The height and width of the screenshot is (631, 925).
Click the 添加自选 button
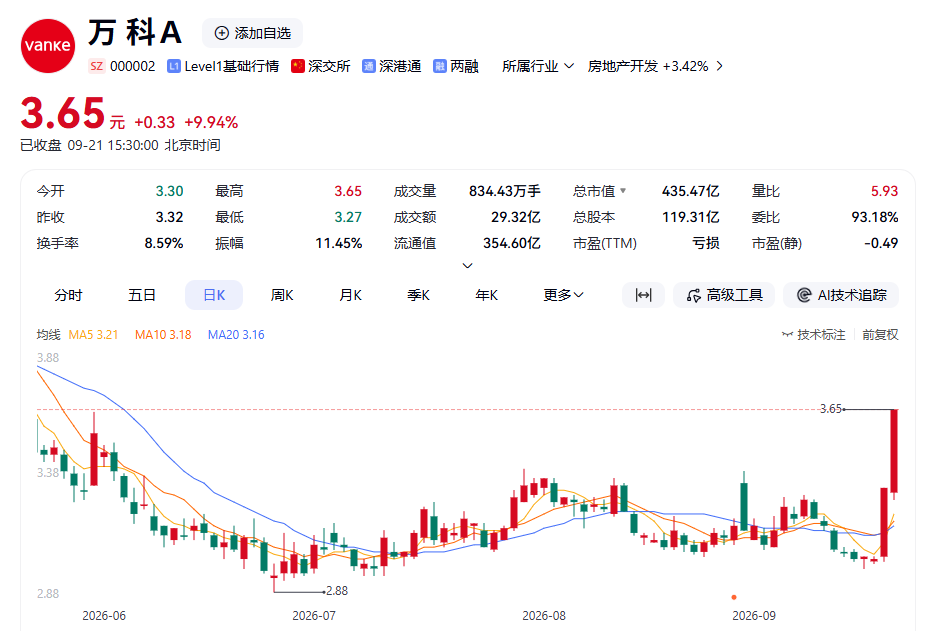tap(252, 33)
